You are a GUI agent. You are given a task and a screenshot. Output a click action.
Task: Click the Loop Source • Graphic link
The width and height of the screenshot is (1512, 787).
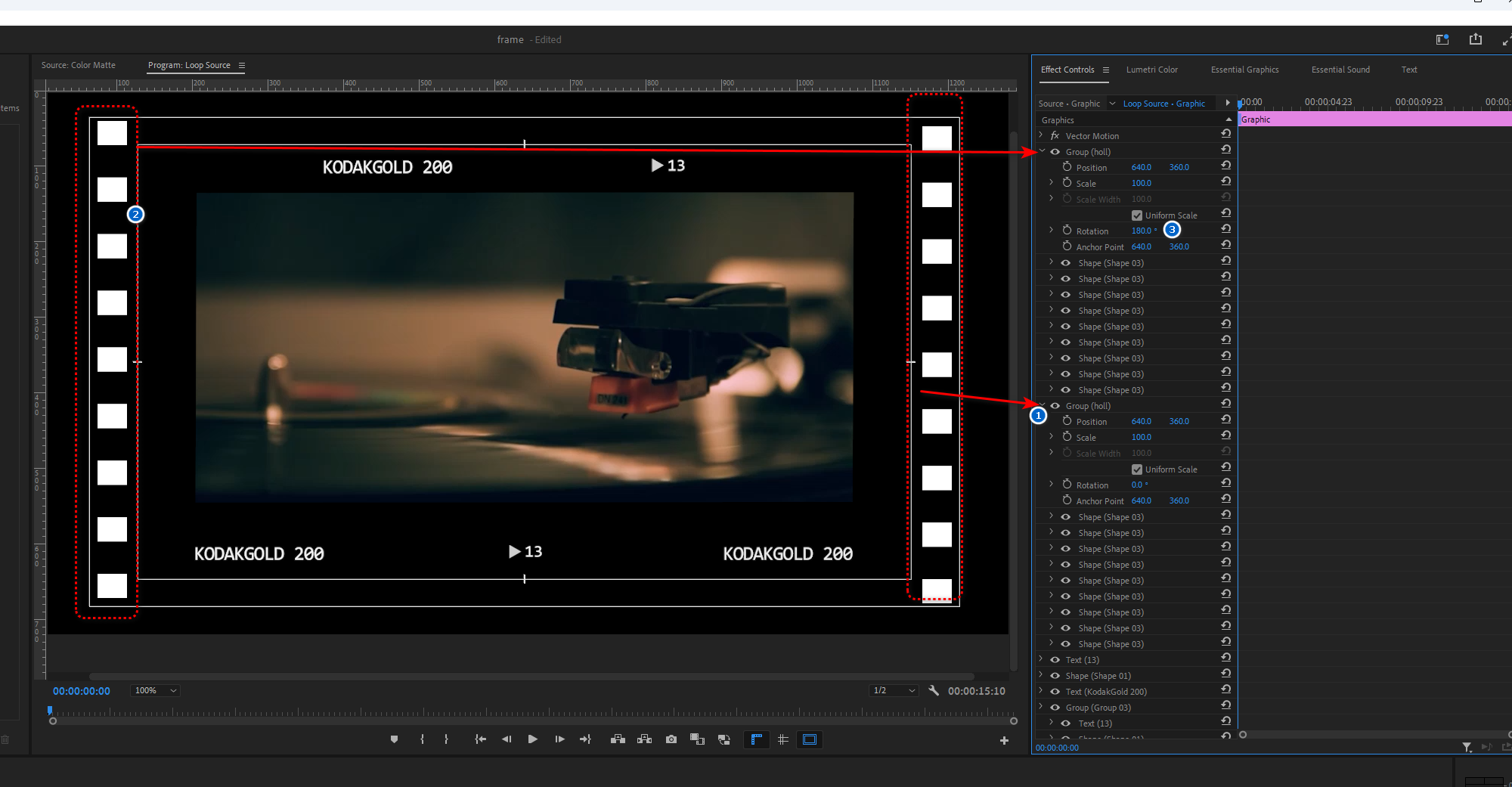click(1163, 104)
